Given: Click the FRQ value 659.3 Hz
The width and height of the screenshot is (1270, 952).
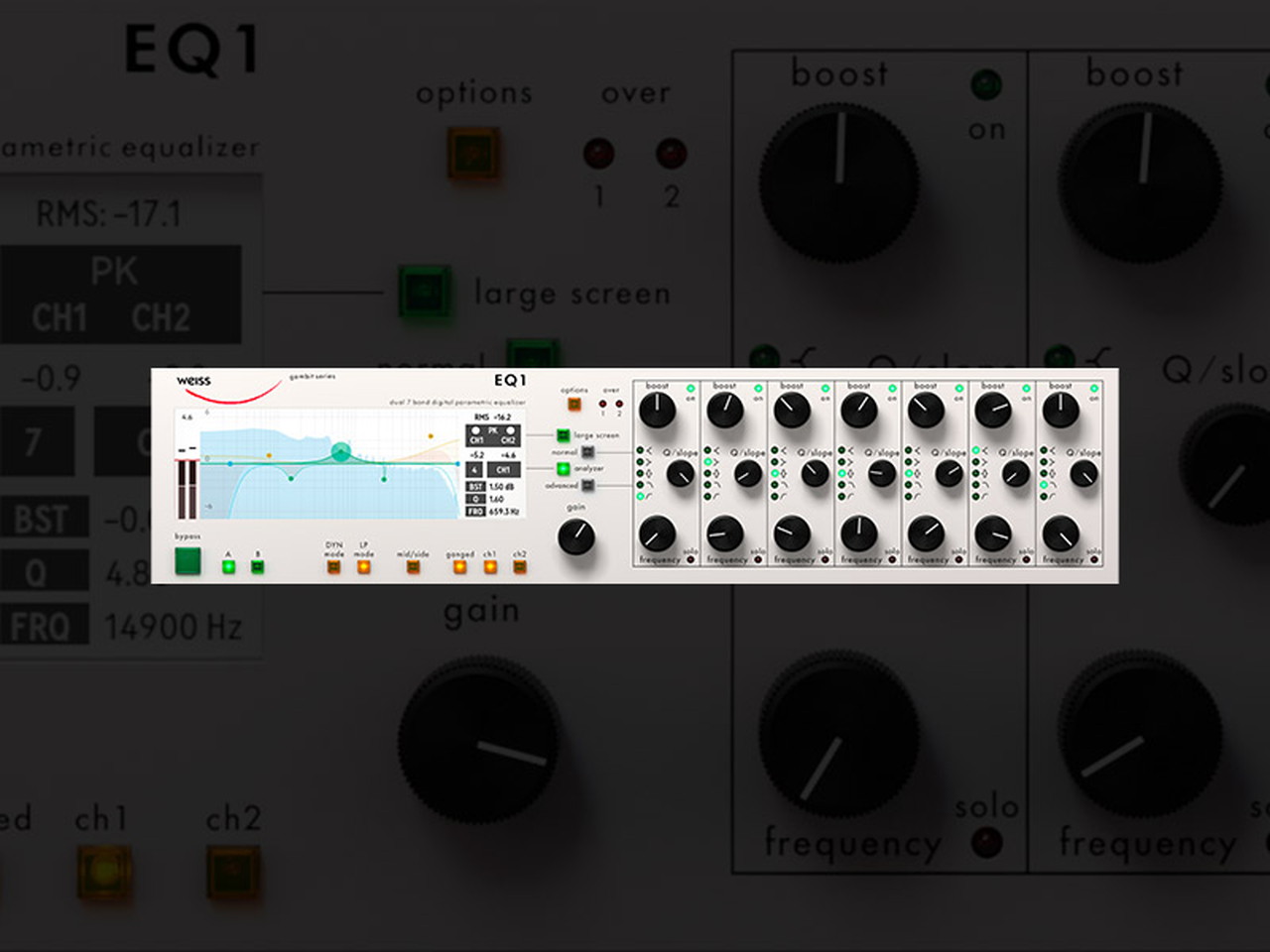Looking at the screenshot, I should point(504,512).
